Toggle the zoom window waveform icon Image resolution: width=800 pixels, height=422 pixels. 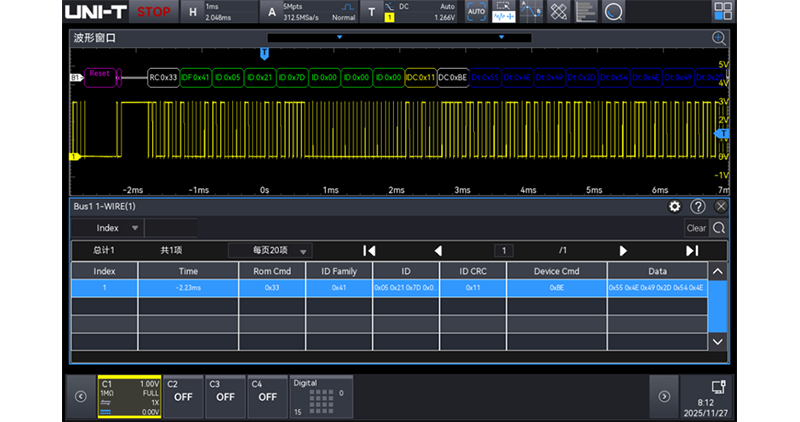pyautogui.click(x=503, y=12)
